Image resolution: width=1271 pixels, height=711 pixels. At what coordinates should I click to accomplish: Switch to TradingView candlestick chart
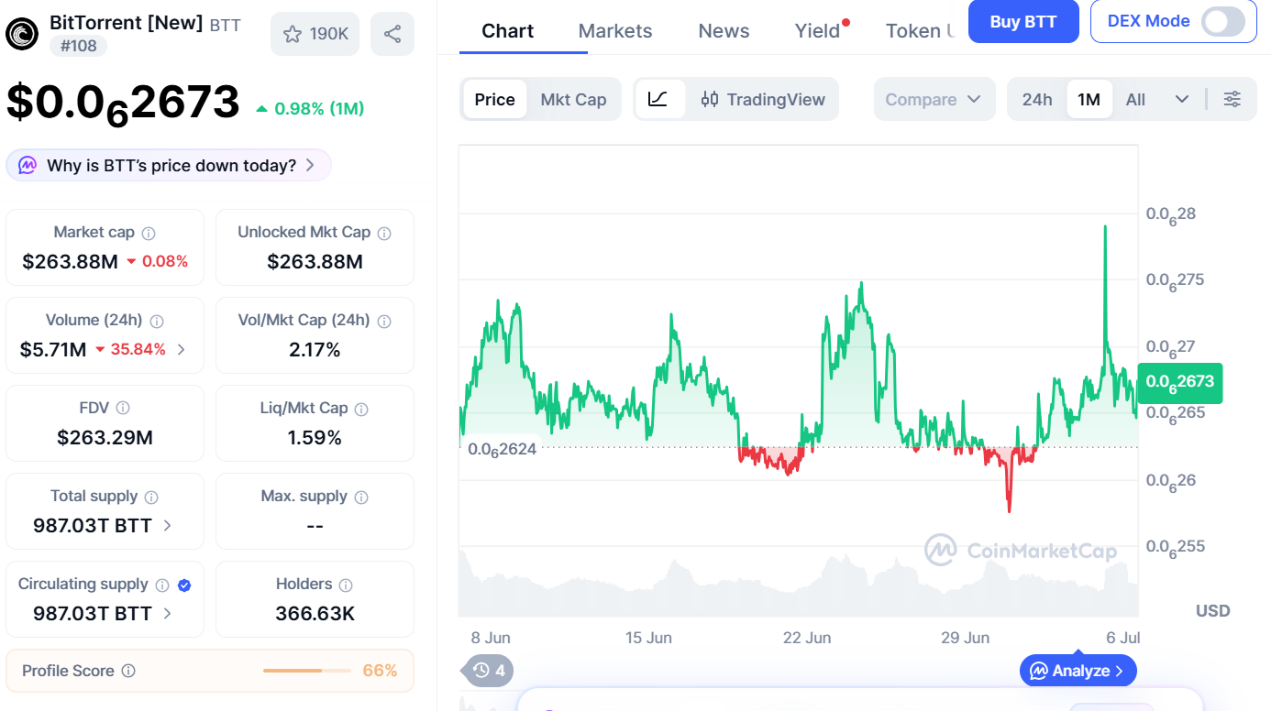pyautogui.click(x=763, y=99)
